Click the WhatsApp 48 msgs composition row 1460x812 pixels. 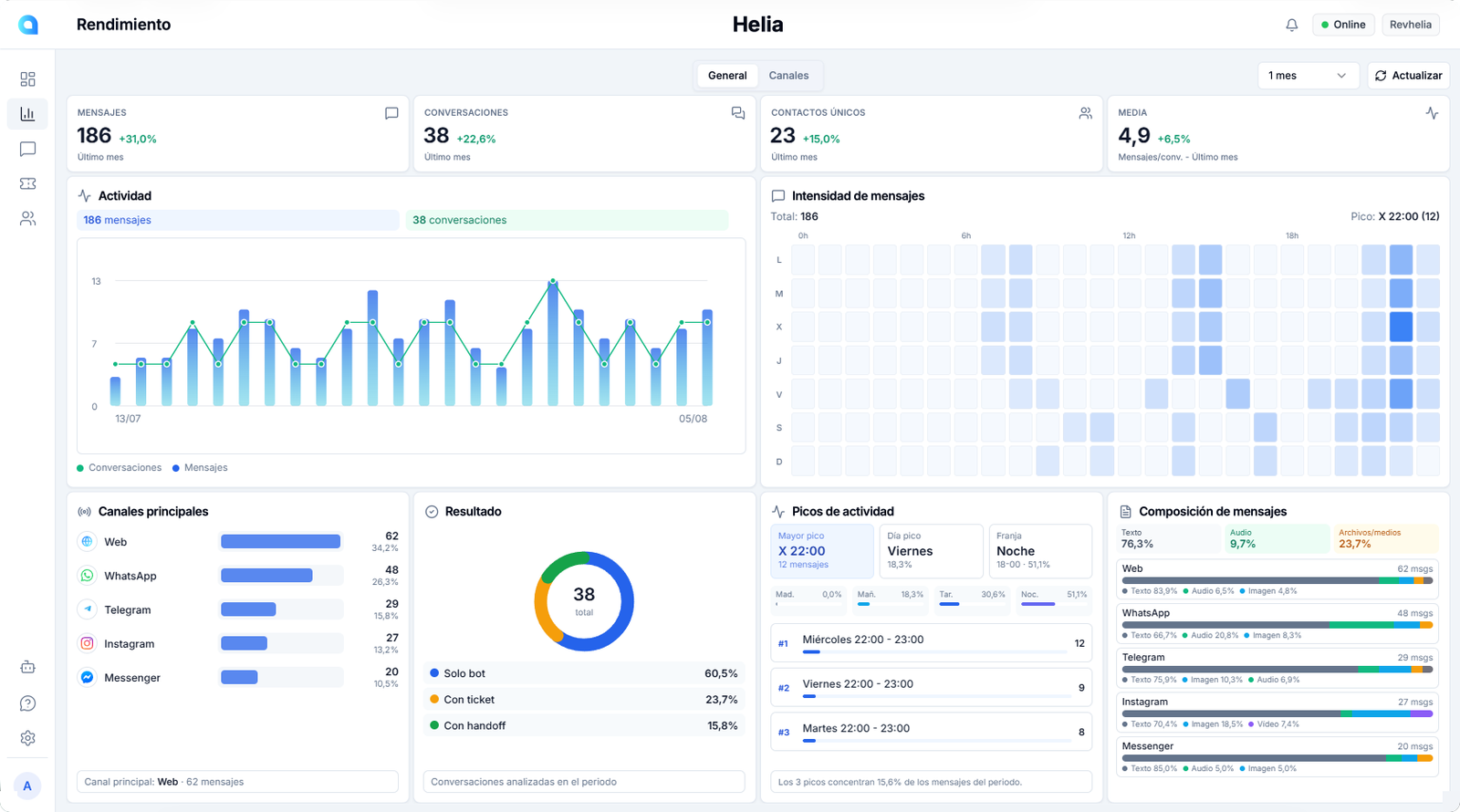pyautogui.click(x=1277, y=625)
